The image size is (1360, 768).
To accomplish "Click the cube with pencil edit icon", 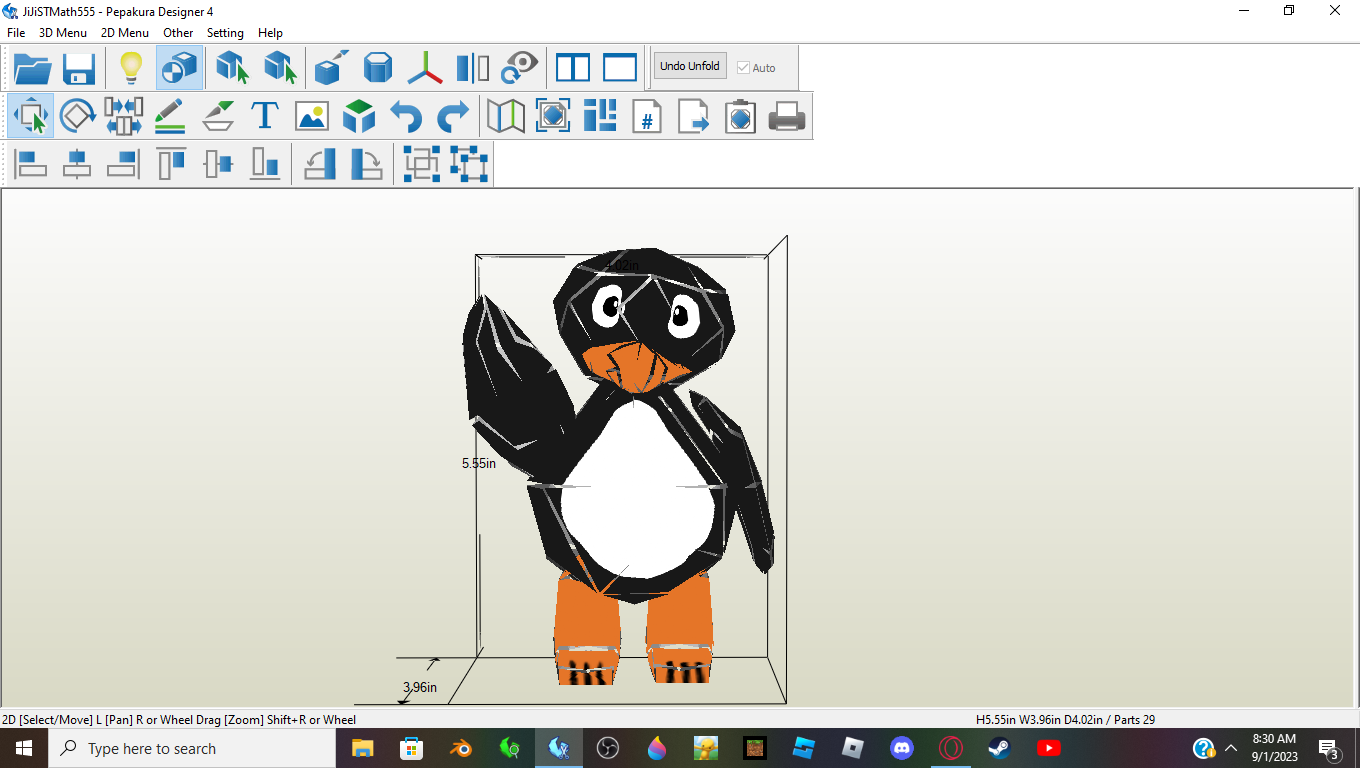I will [x=332, y=68].
